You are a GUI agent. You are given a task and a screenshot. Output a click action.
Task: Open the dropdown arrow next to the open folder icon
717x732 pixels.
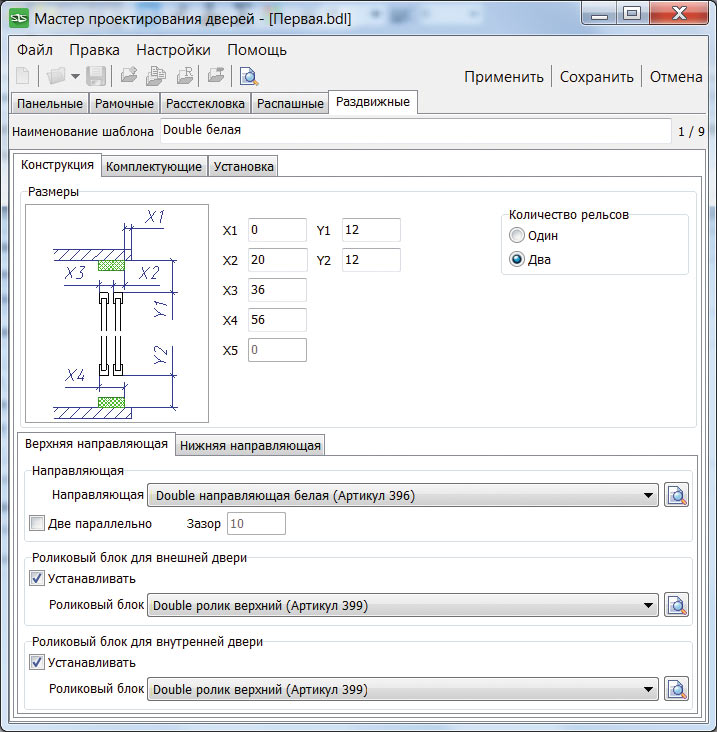click(75, 77)
